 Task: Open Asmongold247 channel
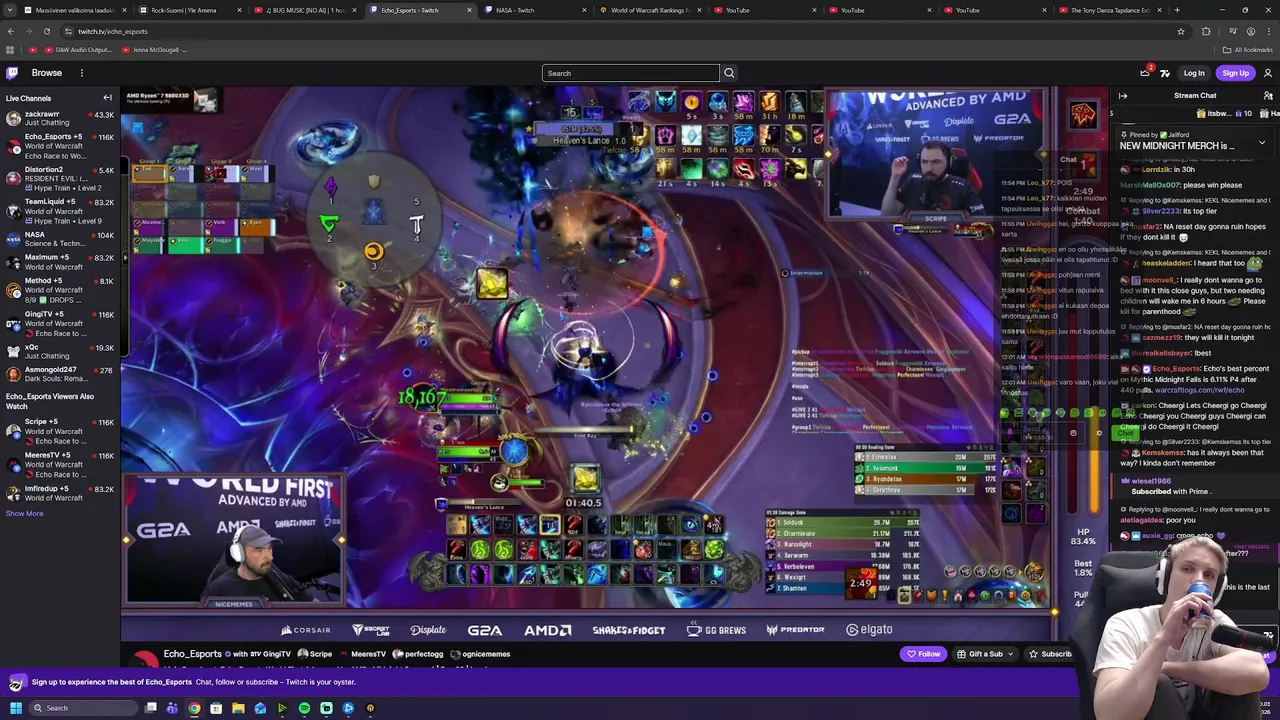pos(60,375)
